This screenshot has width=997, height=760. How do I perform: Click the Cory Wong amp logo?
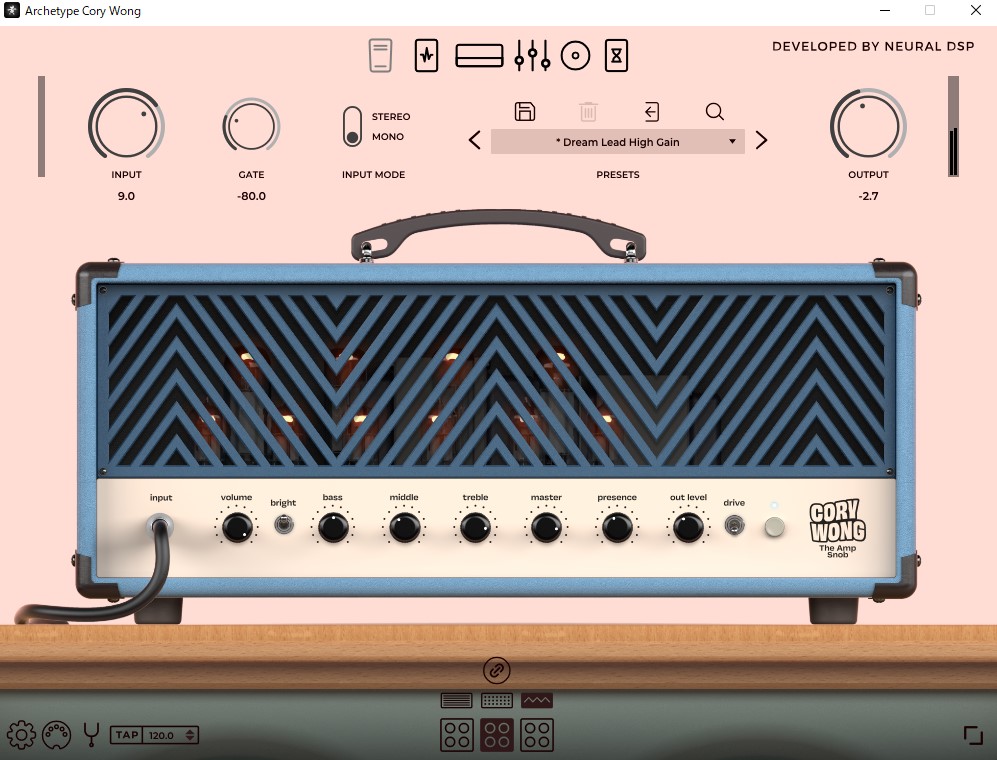point(837,528)
